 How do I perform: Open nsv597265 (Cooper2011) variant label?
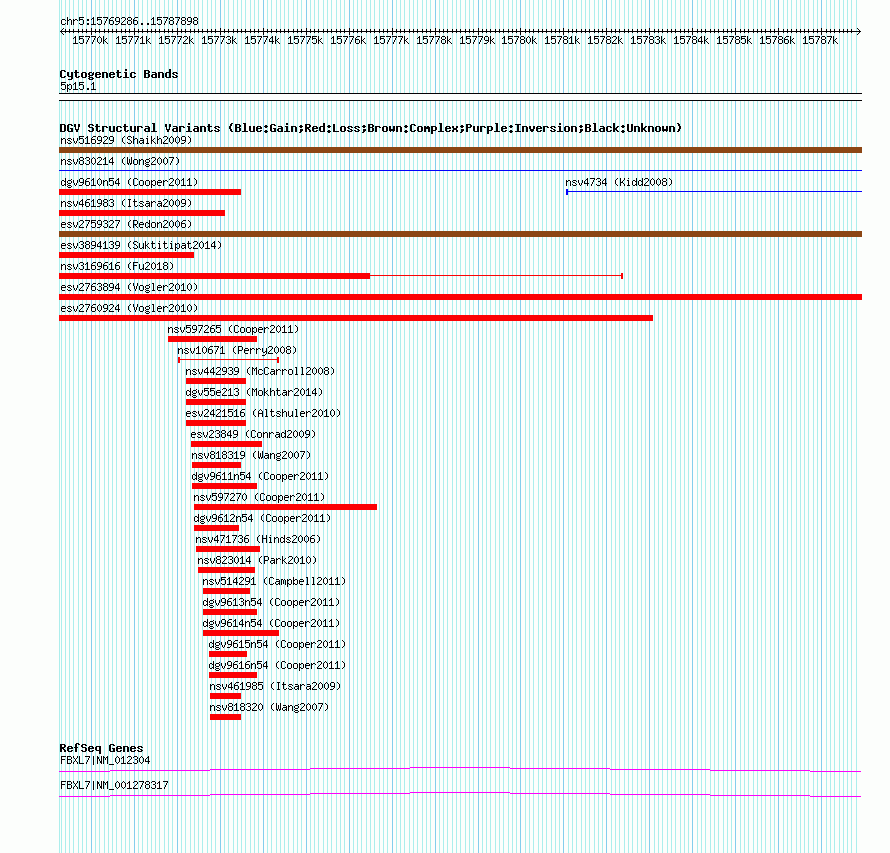tap(233, 329)
